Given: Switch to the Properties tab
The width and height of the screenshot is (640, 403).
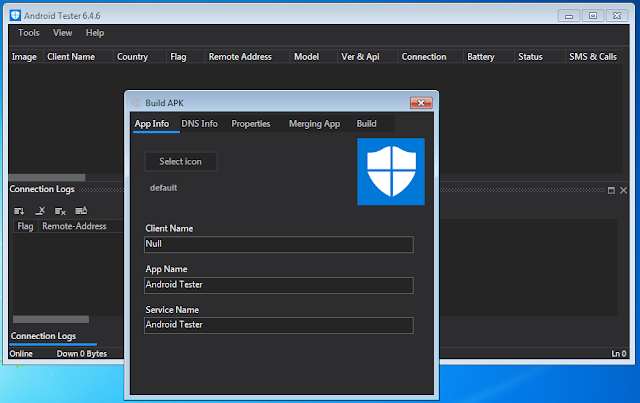Looking at the screenshot, I should pos(251,124).
